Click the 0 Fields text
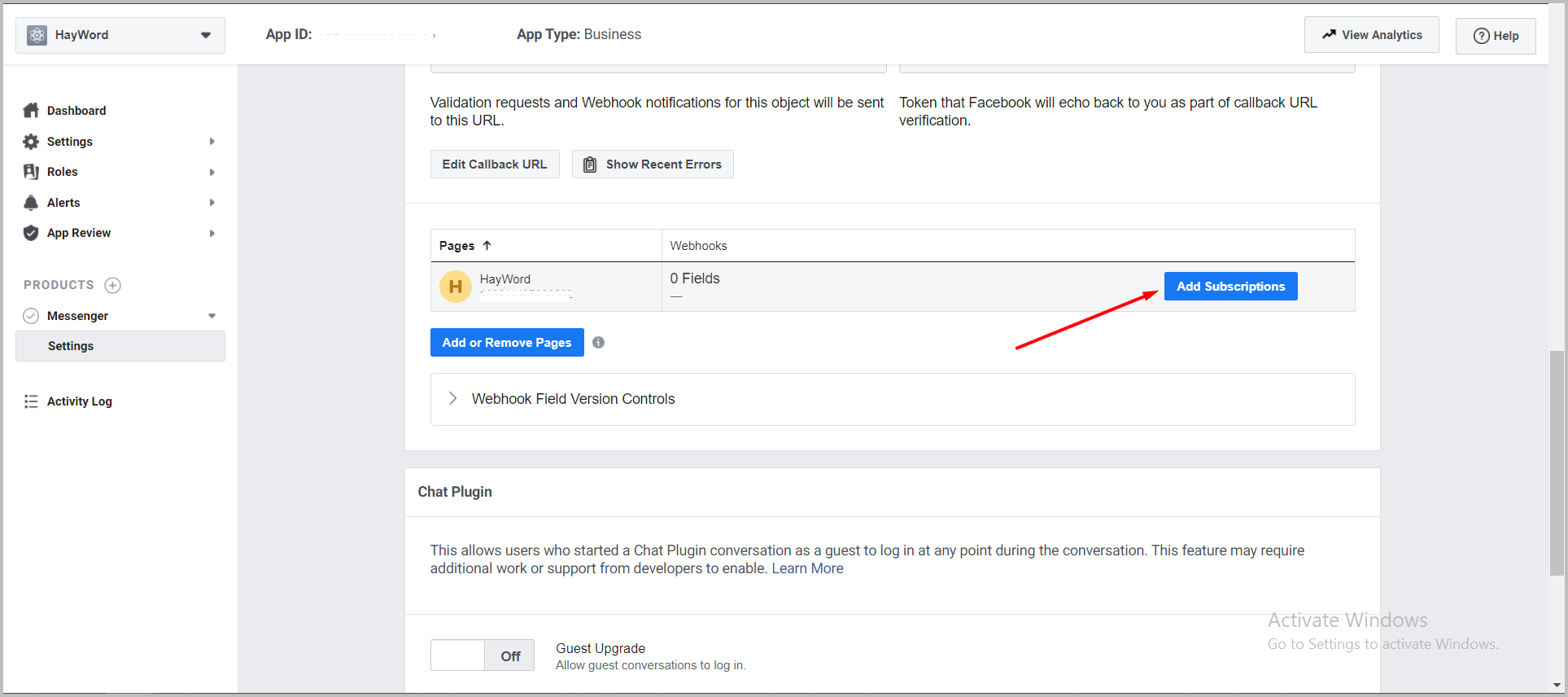This screenshot has width=1568, height=697. (695, 278)
